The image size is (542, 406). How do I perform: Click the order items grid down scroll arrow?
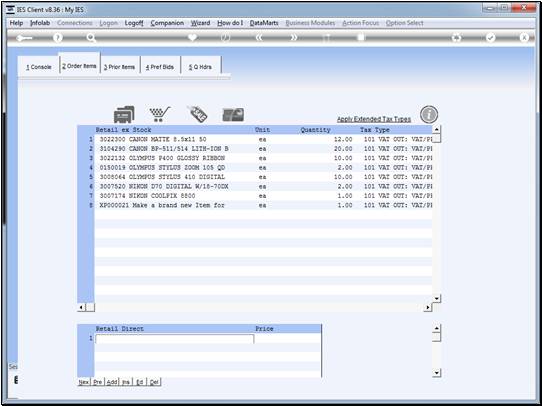pyautogui.click(x=437, y=299)
